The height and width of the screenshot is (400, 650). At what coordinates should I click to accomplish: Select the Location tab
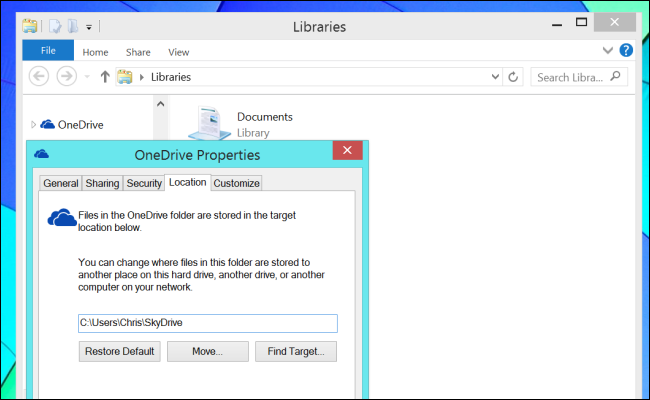point(187,182)
